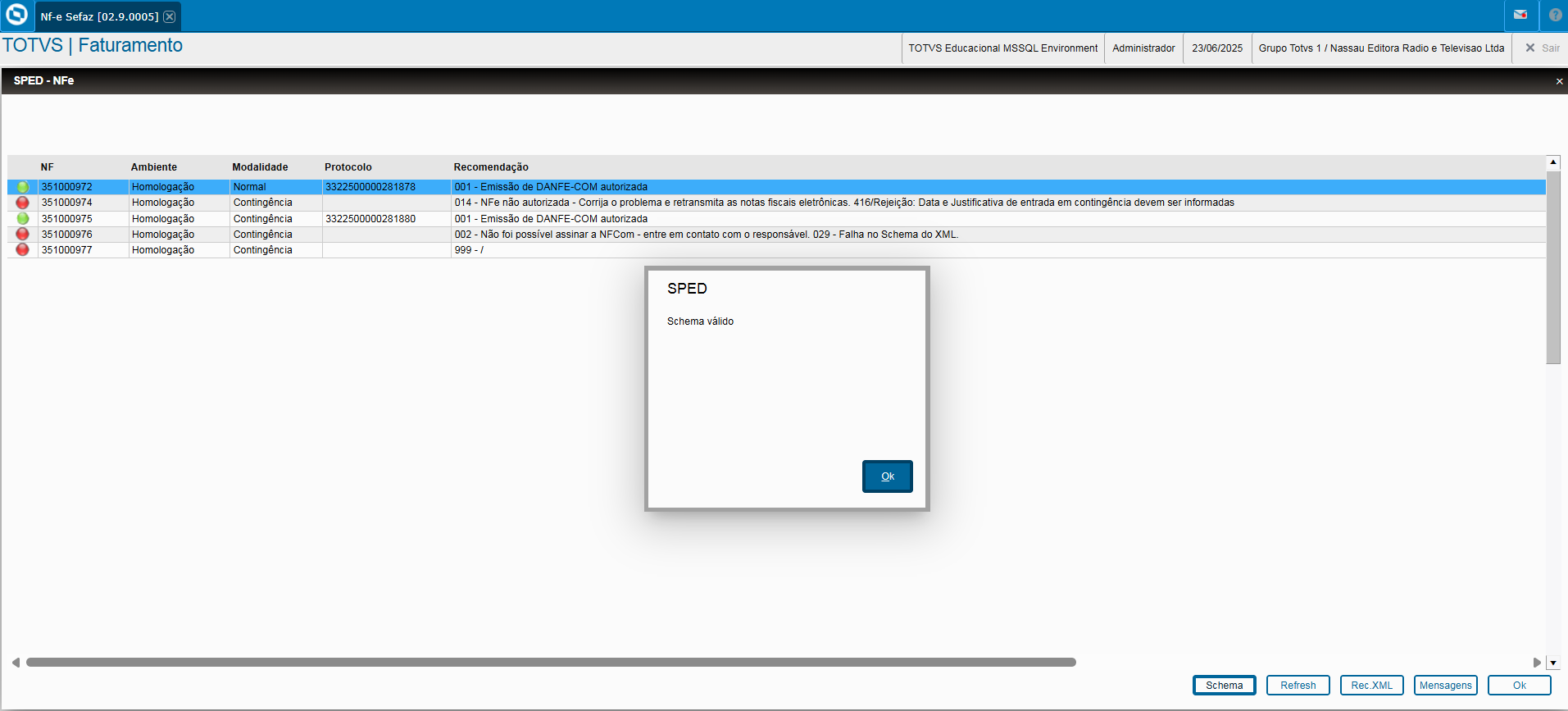Click protocol 3322500000281880
1568x711 pixels.
(x=370, y=219)
